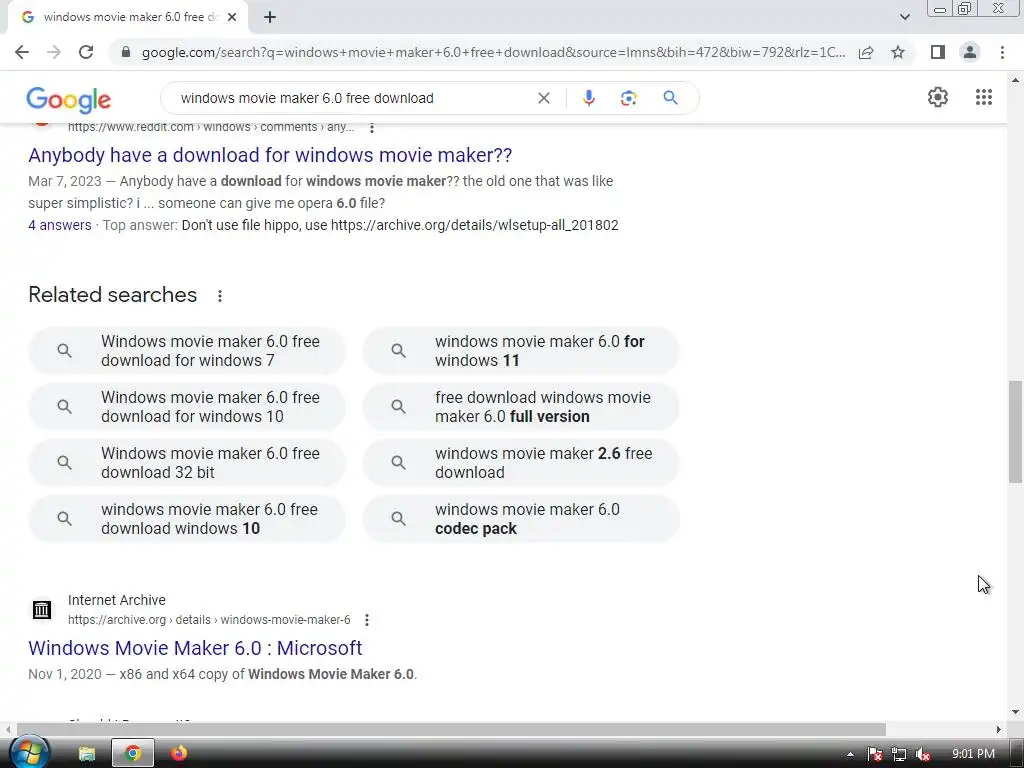Open the Windows Start menu
1024x768 pixels.
click(29, 753)
